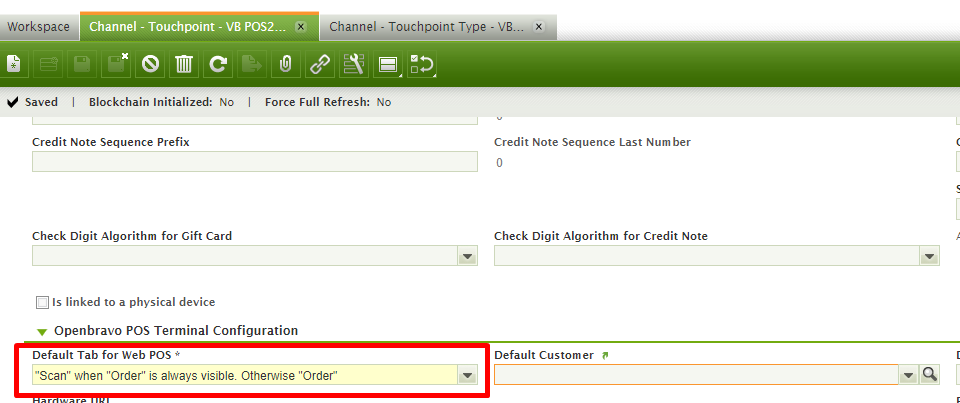Image resolution: width=960 pixels, height=403 pixels.
Task: Delete the record with trash icon
Action: [184, 64]
